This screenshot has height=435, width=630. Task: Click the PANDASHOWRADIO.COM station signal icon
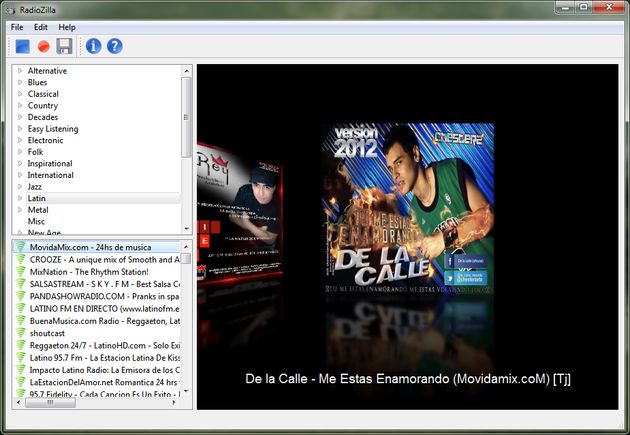click(x=20, y=296)
